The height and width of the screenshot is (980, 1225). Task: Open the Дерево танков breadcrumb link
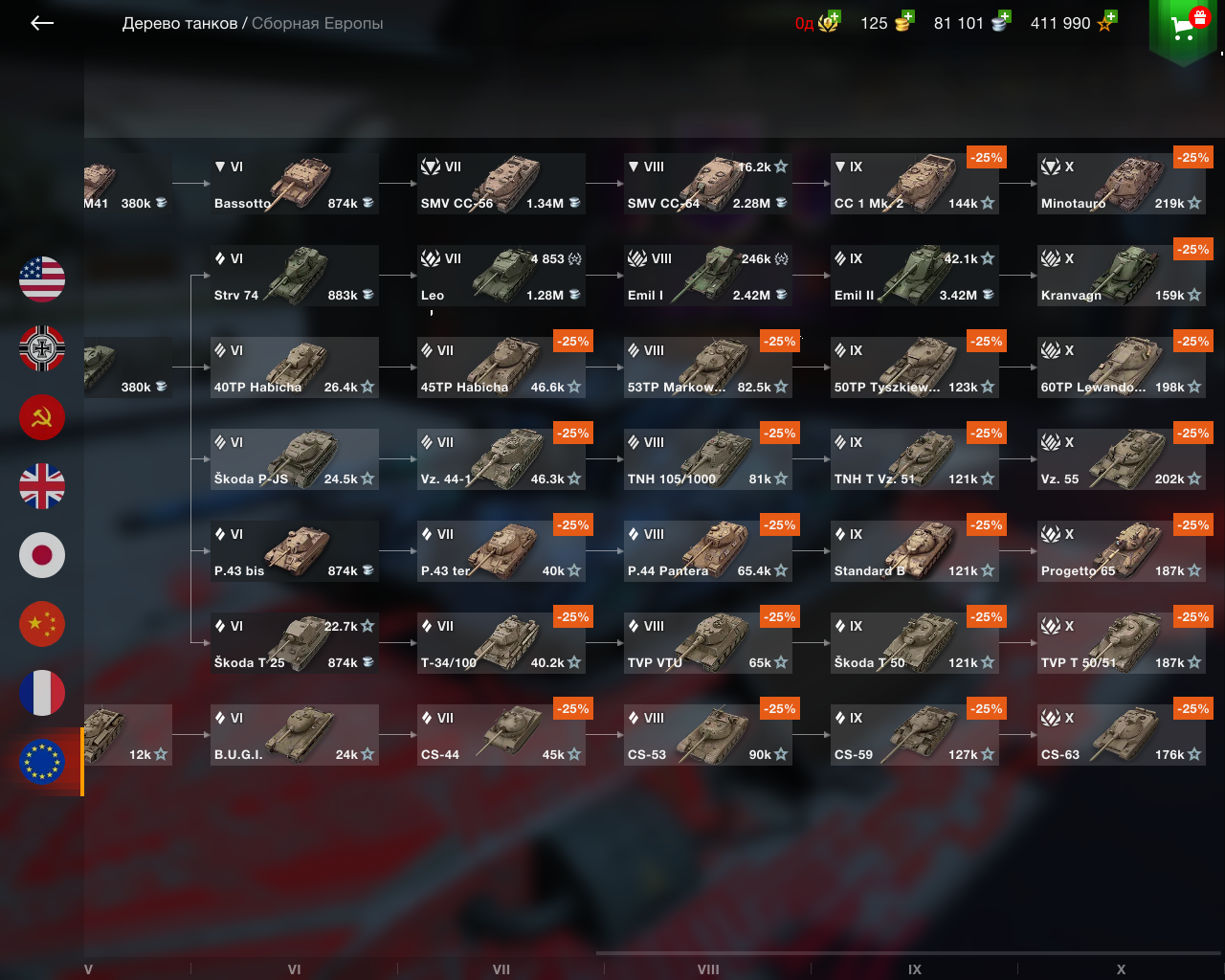180,23
